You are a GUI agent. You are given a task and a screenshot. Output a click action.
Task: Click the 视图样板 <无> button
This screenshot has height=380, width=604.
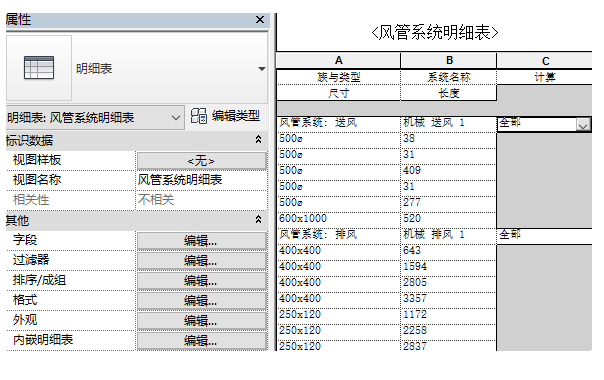click(201, 161)
